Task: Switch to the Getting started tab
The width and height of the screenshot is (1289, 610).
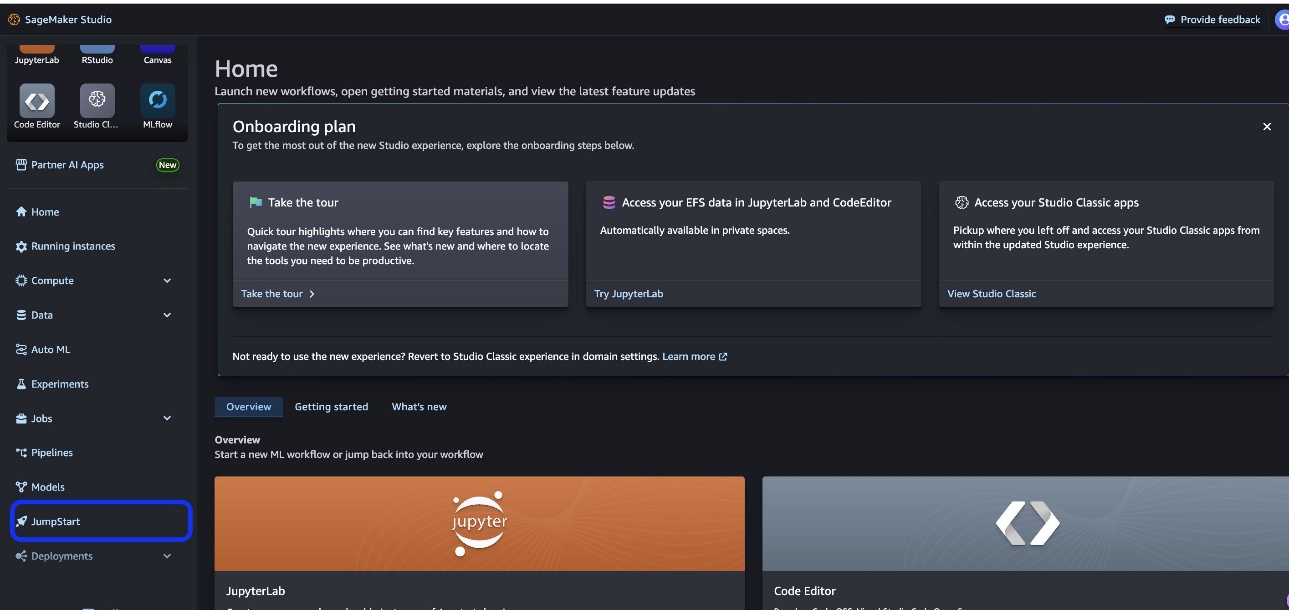Action: tap(331, 407)
